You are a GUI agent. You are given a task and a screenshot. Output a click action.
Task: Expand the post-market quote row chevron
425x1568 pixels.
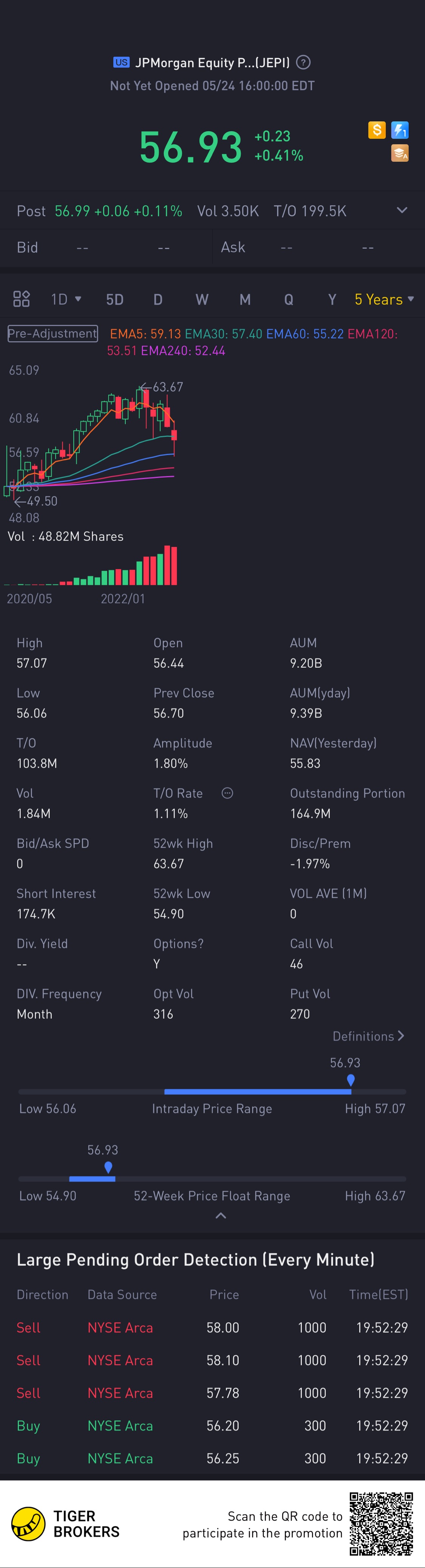click(402, 211)
